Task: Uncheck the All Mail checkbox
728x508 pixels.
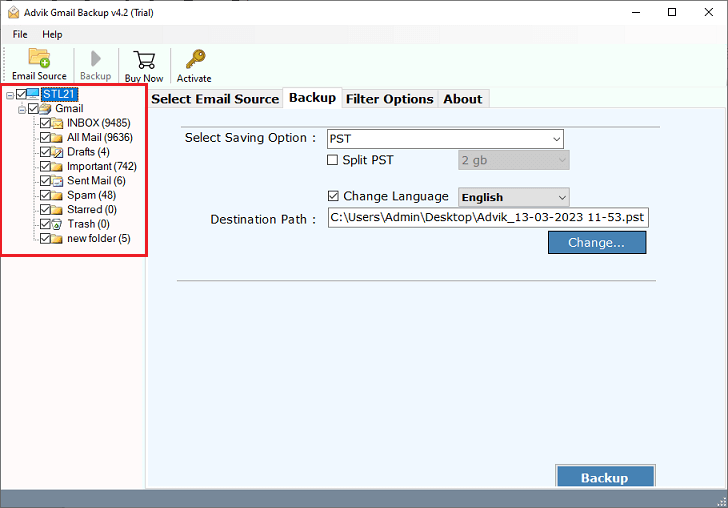Action: pos(45,137)
